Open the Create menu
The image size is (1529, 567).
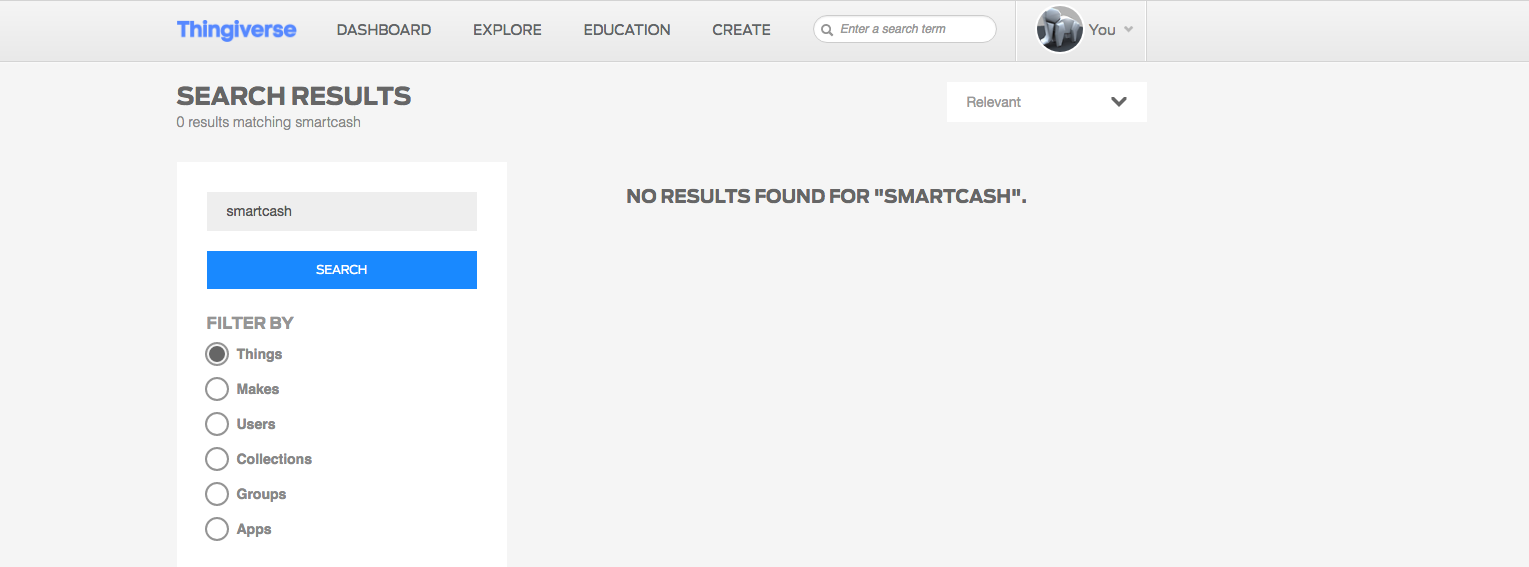741,30
